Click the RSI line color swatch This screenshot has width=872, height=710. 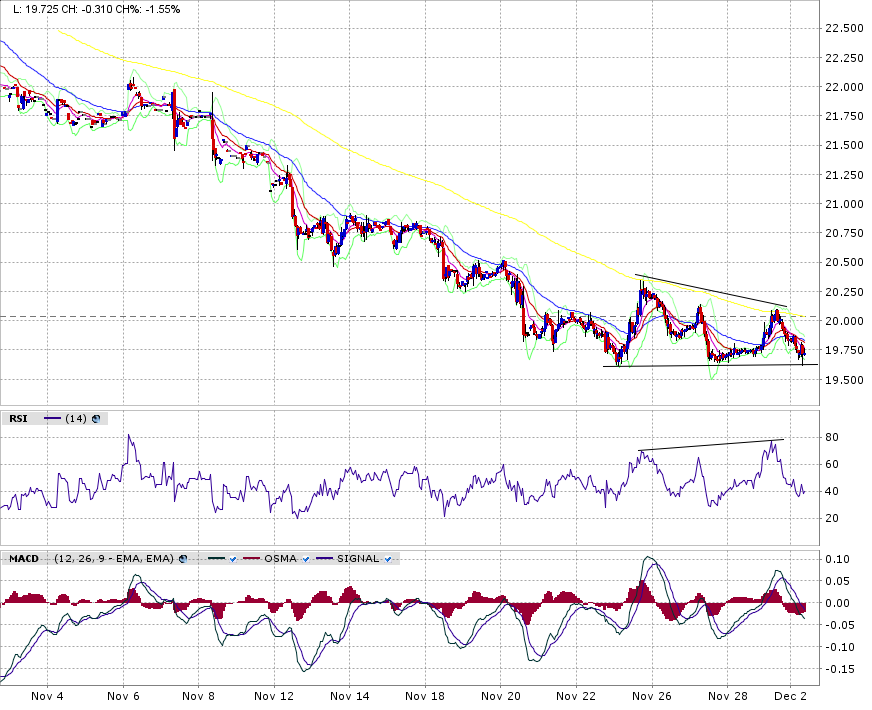[x=53, y=419]
